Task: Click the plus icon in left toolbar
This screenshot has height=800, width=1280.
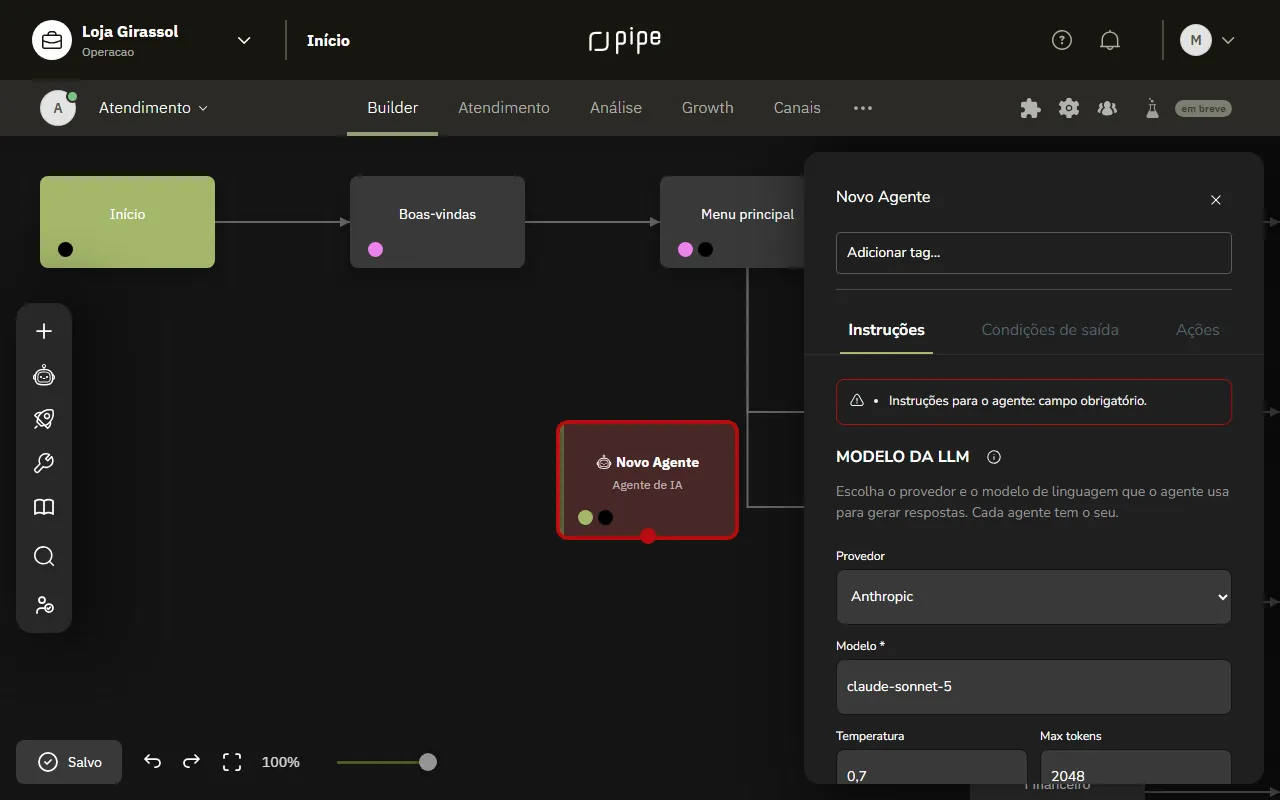Action: (x=44, y=331)
